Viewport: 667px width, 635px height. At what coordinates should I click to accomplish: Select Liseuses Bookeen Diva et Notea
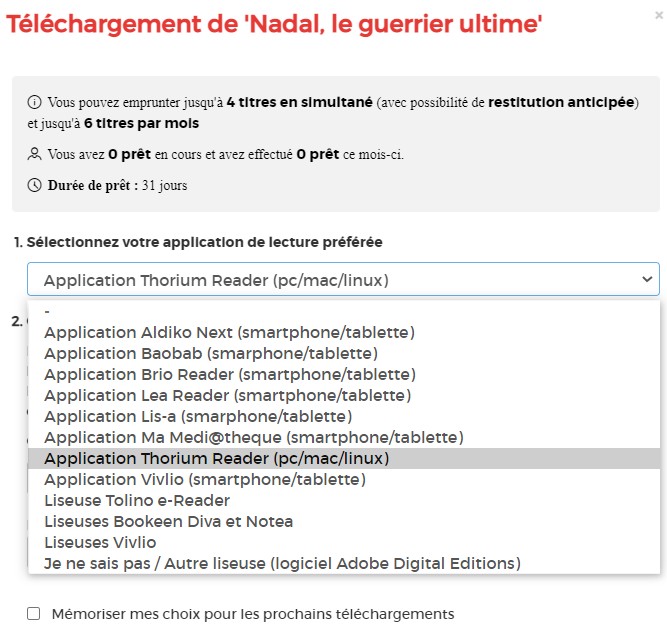tap(168, 521)
